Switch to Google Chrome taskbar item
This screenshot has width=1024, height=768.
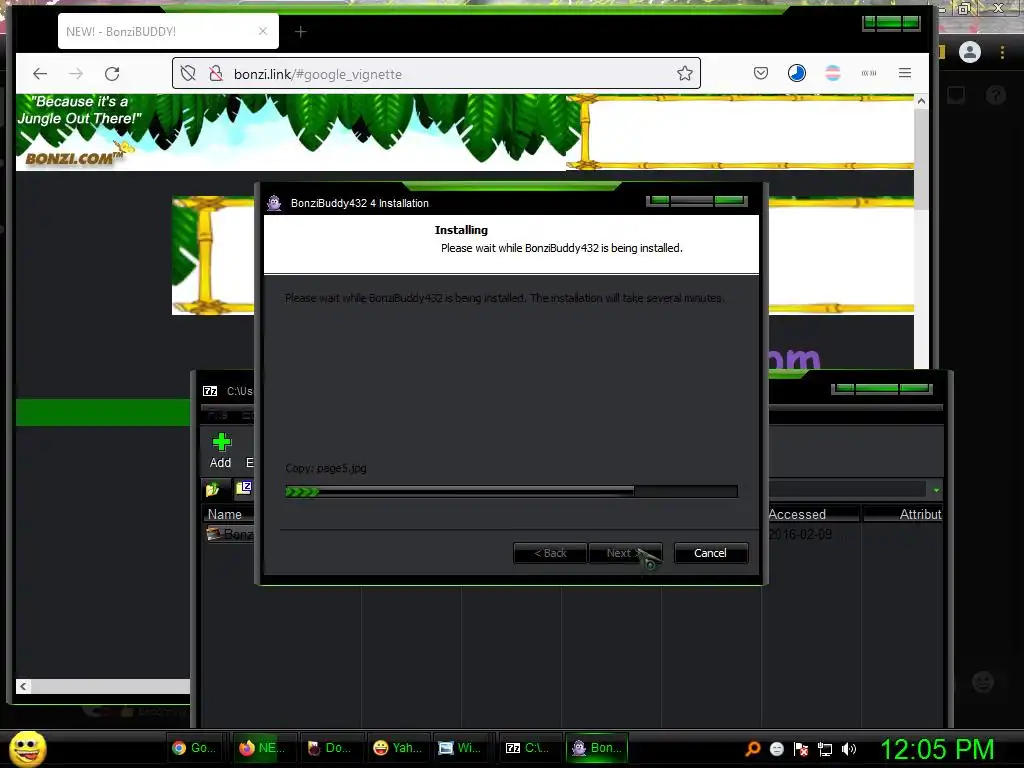click(194, 748)
